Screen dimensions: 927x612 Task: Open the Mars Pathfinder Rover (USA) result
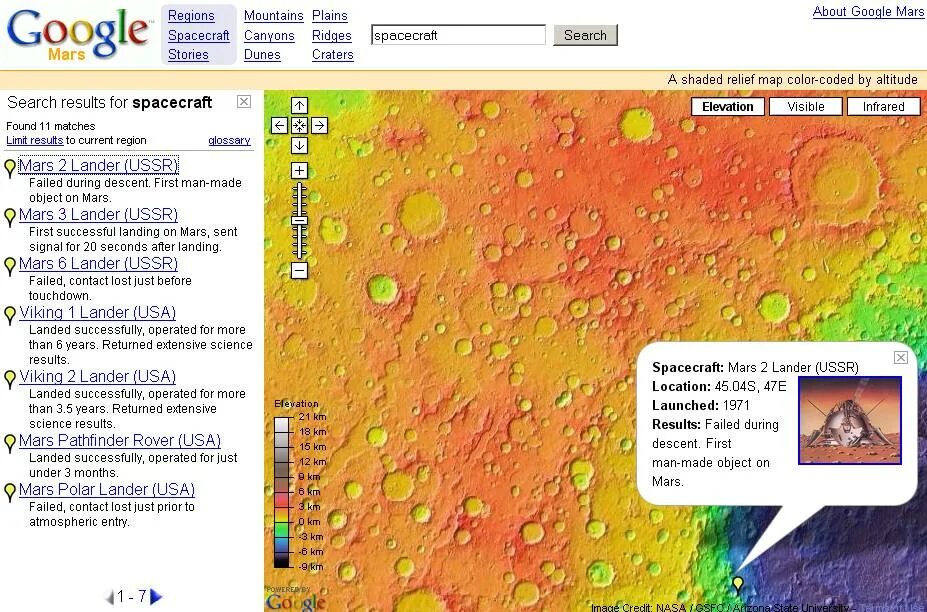[x=120, y=440]
